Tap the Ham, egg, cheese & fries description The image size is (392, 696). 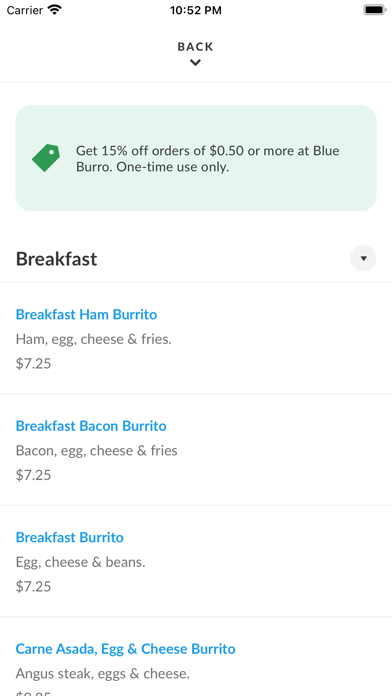pyautogui.click(x=94, y=339)
